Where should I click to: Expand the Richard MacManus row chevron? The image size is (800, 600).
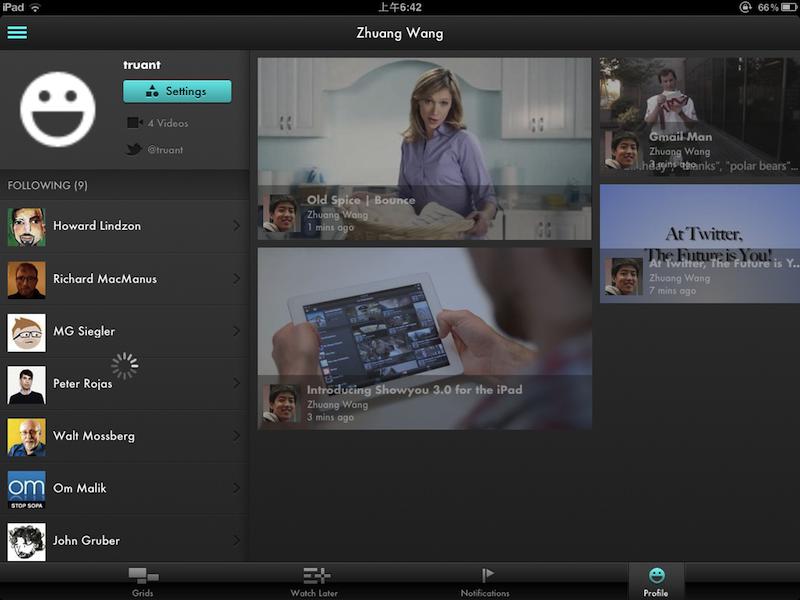(236, 279)
